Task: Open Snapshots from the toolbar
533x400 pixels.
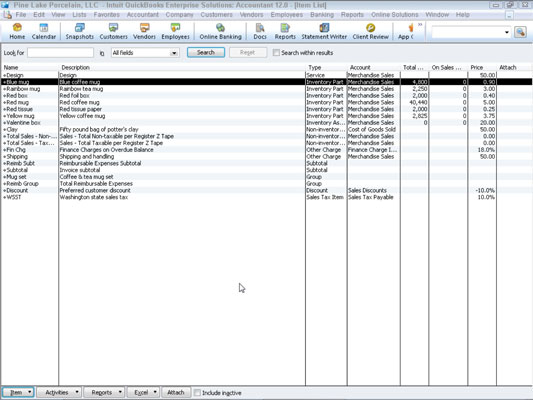Action: [80, 31]
